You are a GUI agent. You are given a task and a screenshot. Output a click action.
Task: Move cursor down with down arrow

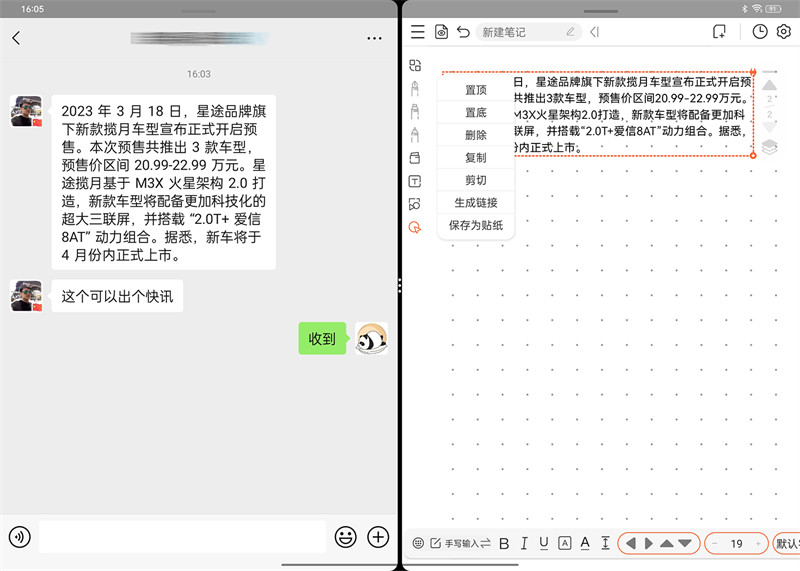point(685,543)
